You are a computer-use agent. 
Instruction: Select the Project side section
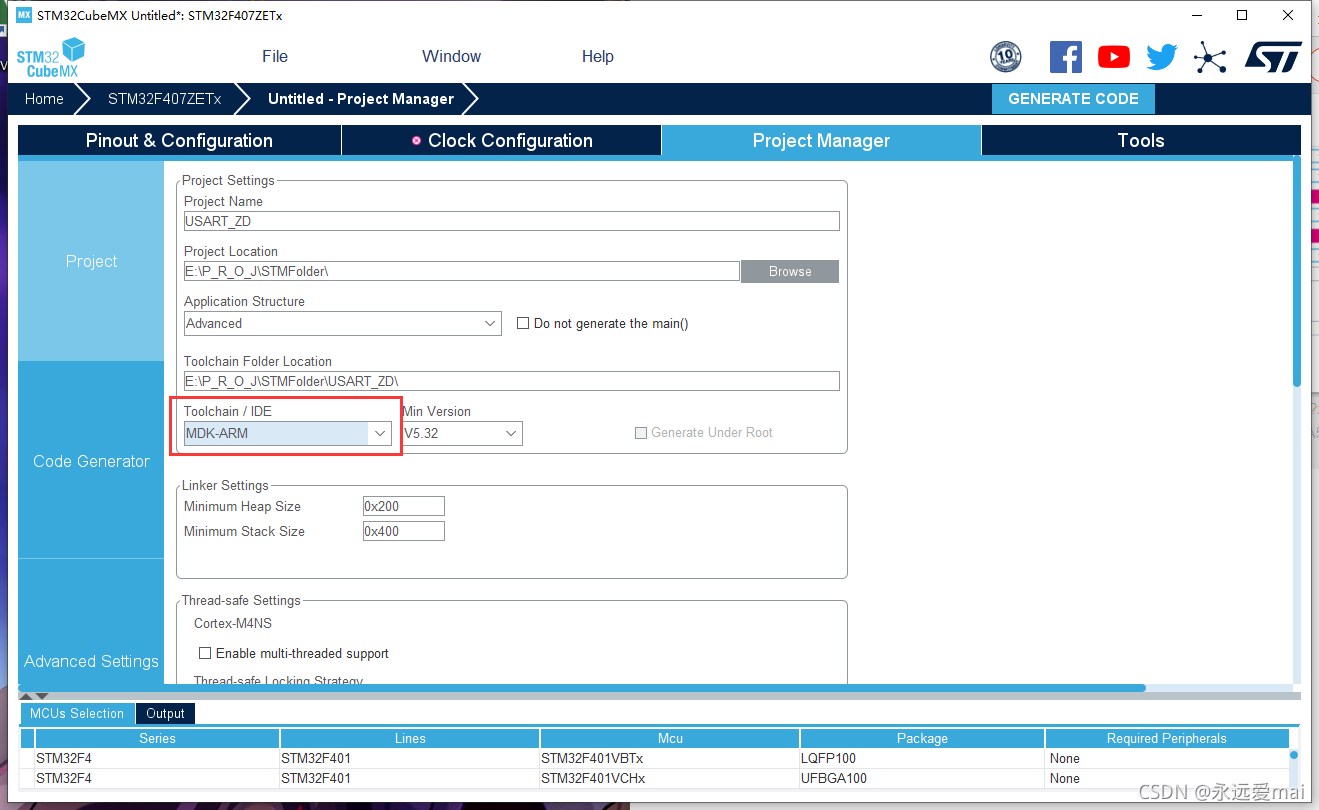coord(91,261)
